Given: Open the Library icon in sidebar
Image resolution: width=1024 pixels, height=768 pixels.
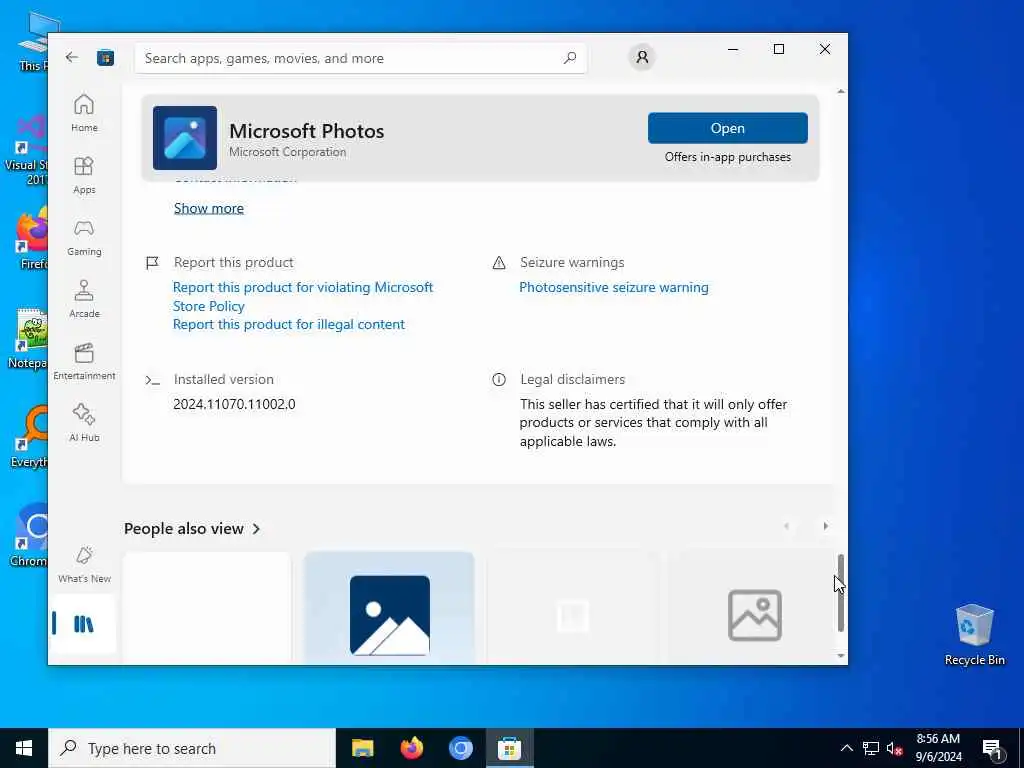Looking at the screenshot, I should (84, 624).
